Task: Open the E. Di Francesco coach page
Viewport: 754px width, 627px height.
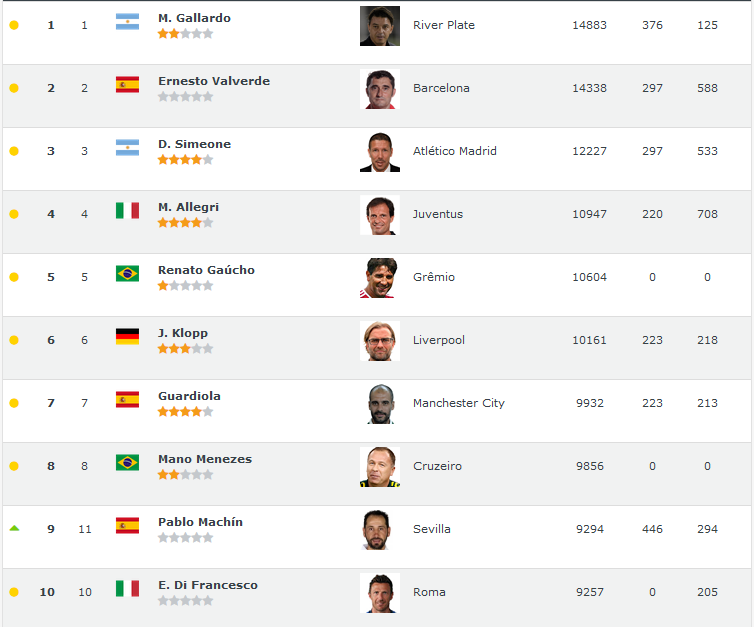Action: (207, 585)
